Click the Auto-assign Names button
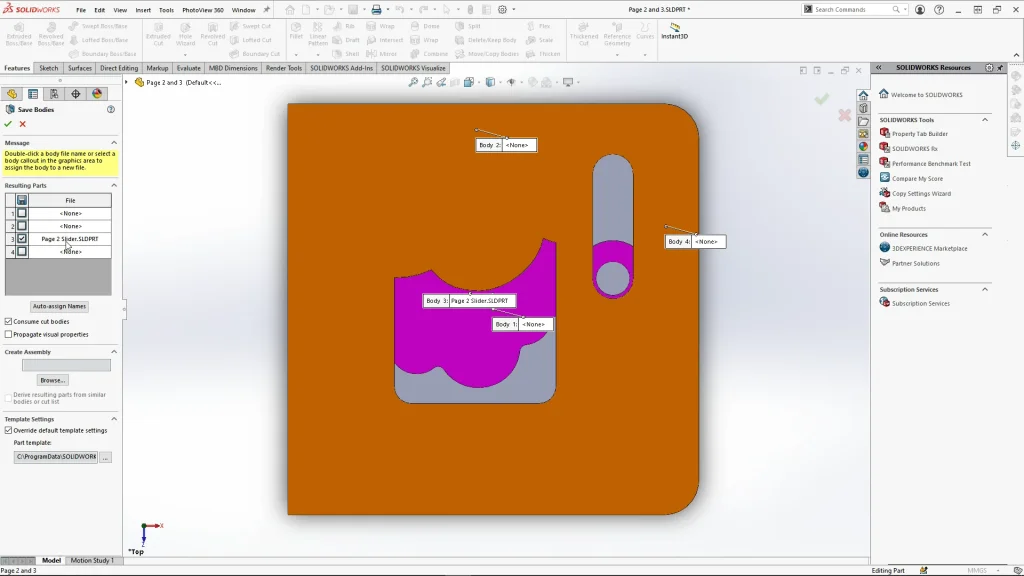Screen dimensions: 1024x576 [x=59, y=306]
